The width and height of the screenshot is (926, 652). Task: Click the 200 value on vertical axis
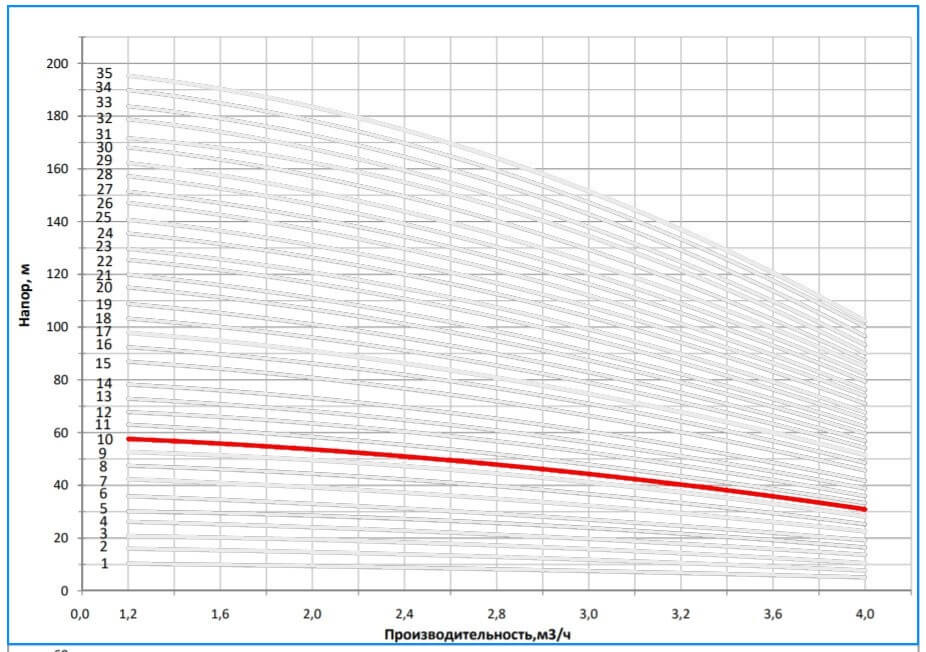59,64
